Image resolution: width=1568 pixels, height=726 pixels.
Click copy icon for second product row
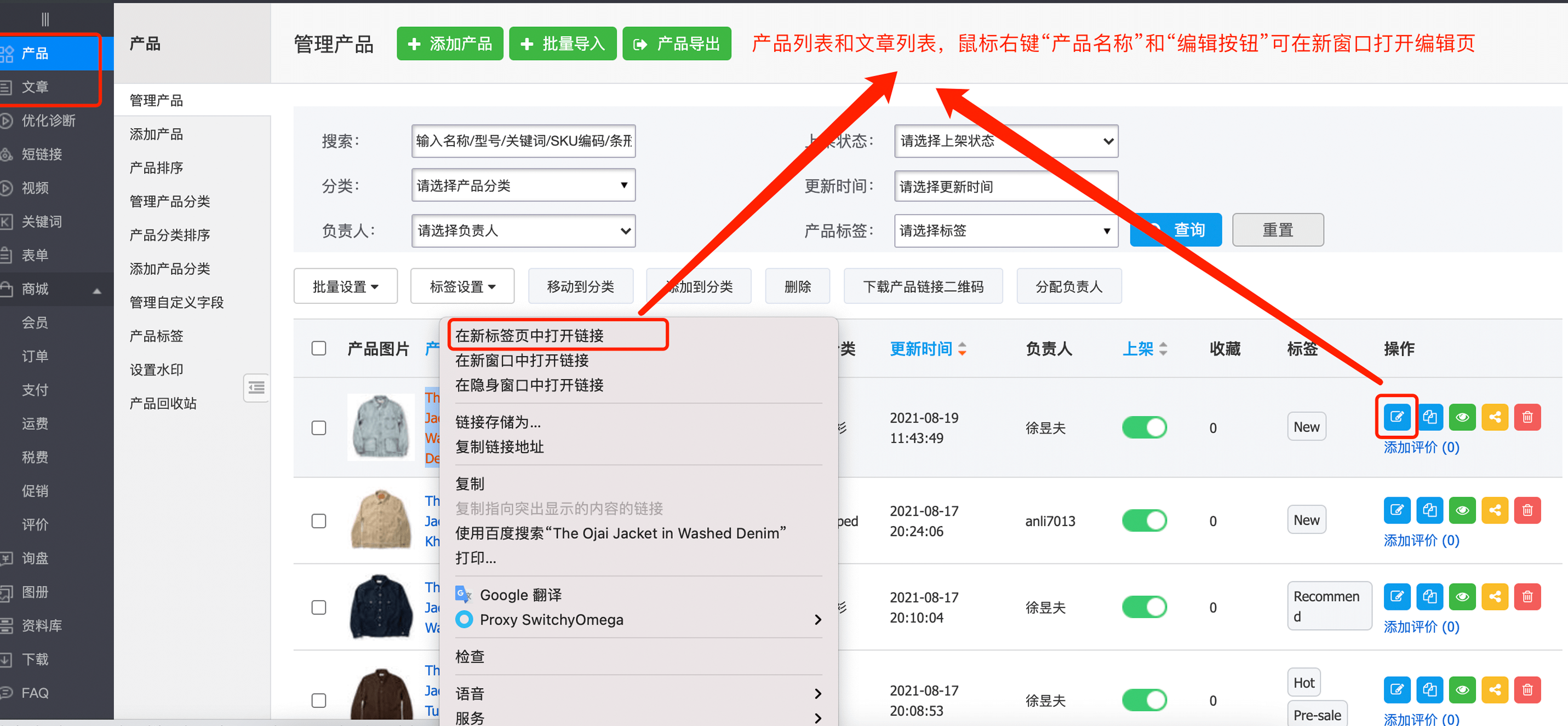pyautogui.click(x=1429, y=510)
